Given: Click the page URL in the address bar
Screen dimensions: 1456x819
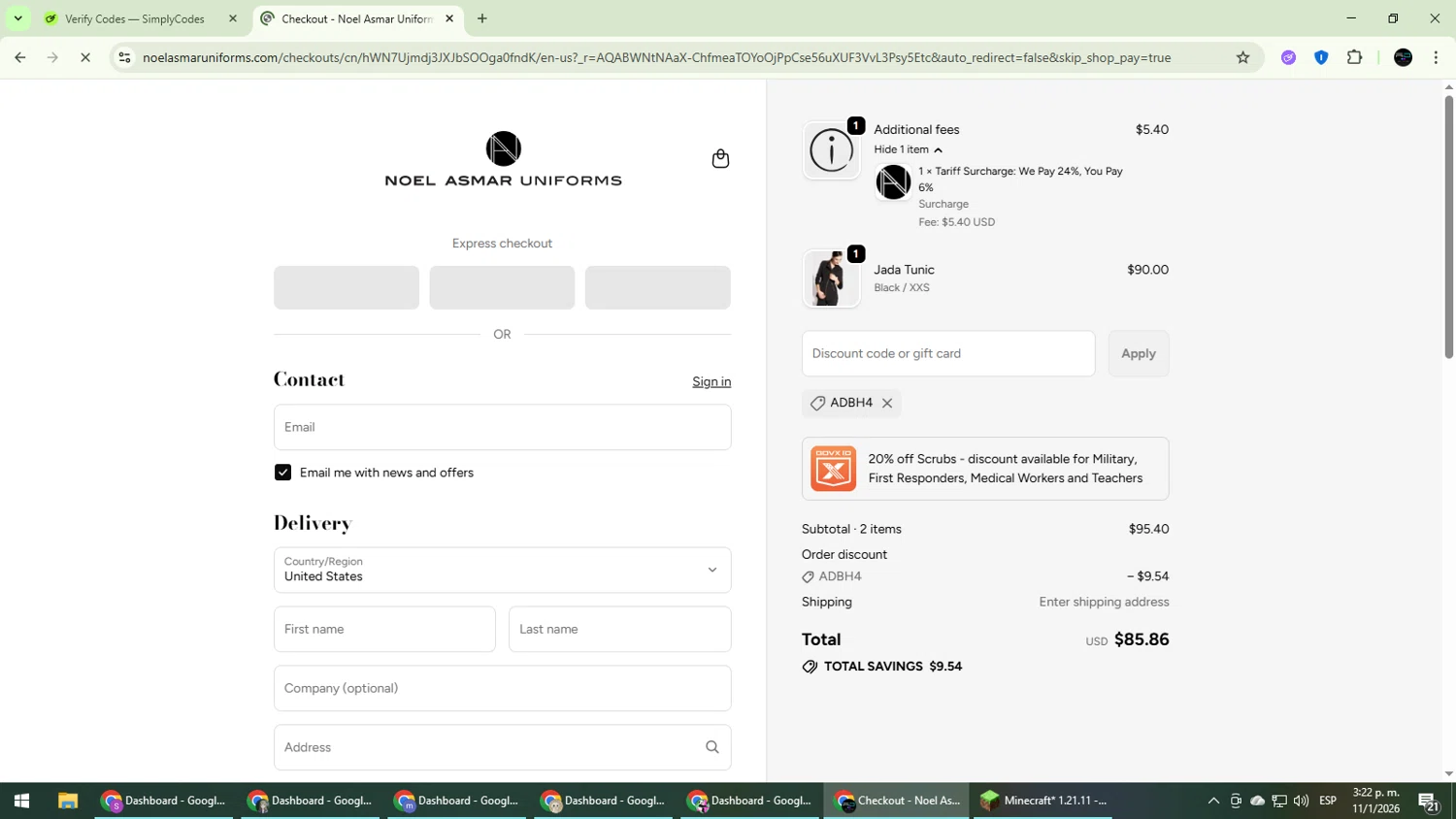Looking at the screenshot, I should click(656, 57).
